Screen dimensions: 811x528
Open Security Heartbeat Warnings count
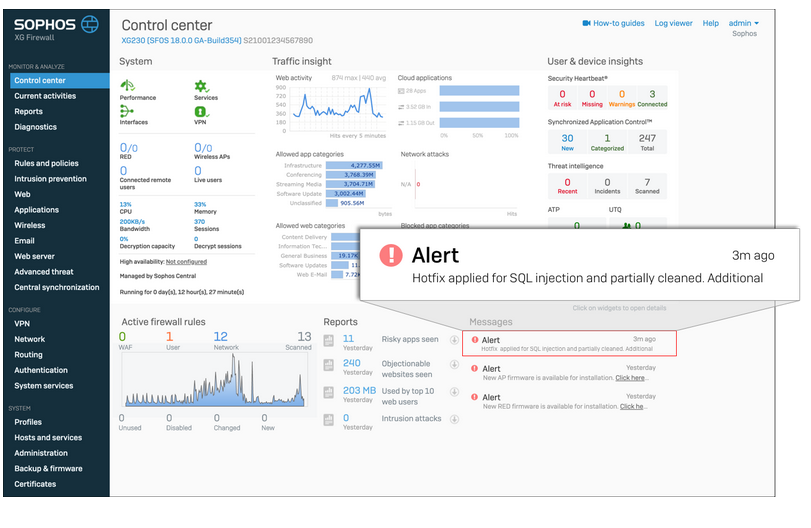[x=622, y=97]
